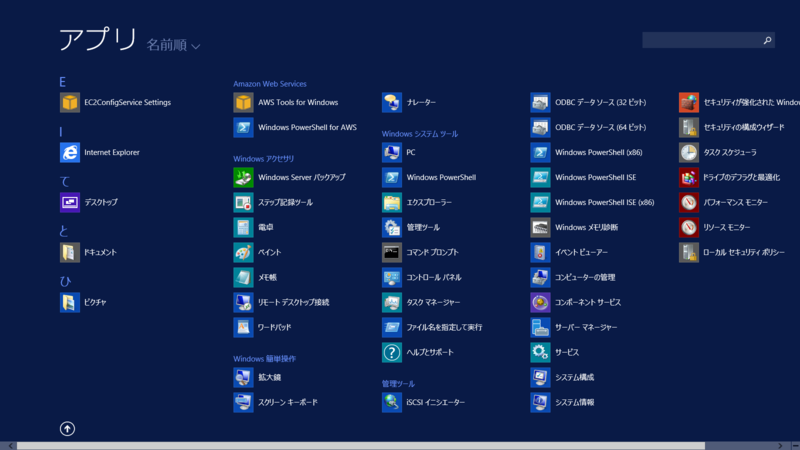Open コントロール パネル icon
The width and height of the screenshot is (800, 450).
pos(392,278)
